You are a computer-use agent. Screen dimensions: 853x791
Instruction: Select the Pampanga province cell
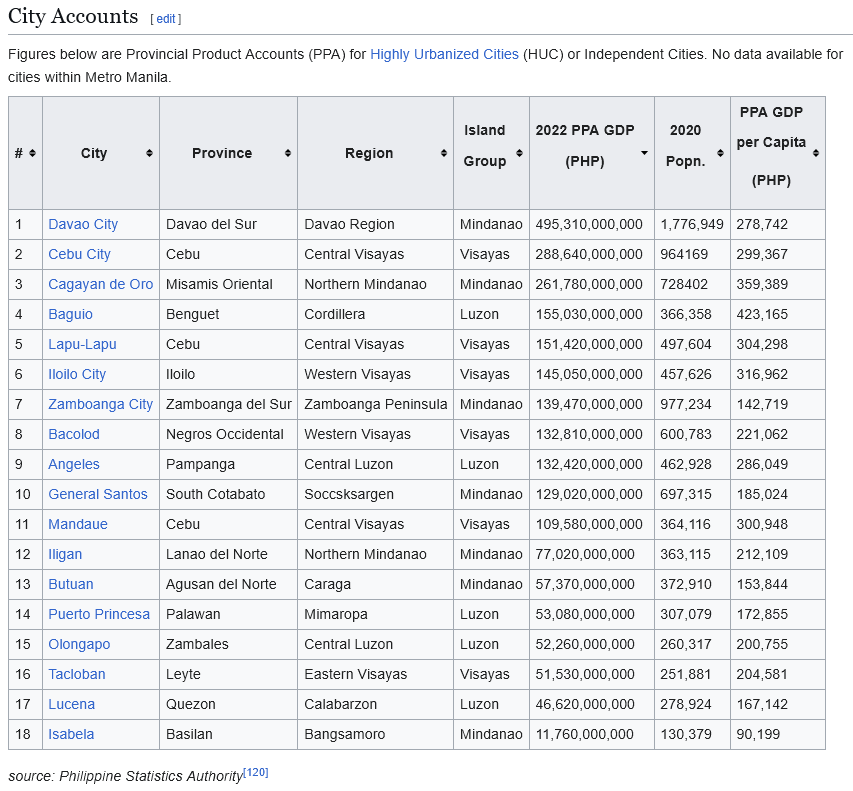click(228, 464)
